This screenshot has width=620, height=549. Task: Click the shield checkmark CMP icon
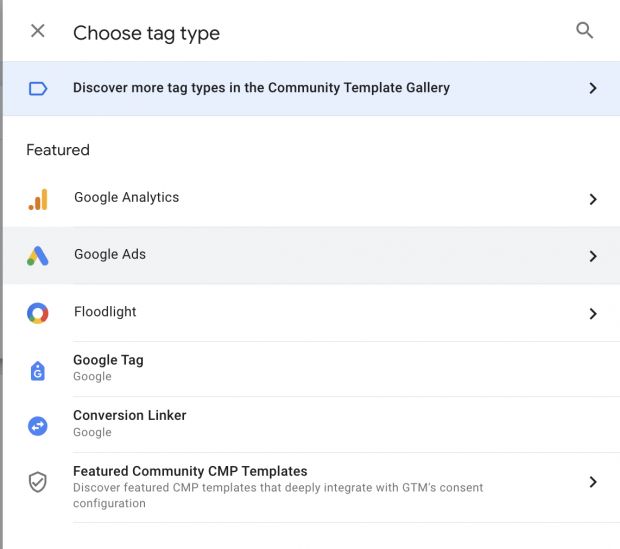click(x=38, y=482)
